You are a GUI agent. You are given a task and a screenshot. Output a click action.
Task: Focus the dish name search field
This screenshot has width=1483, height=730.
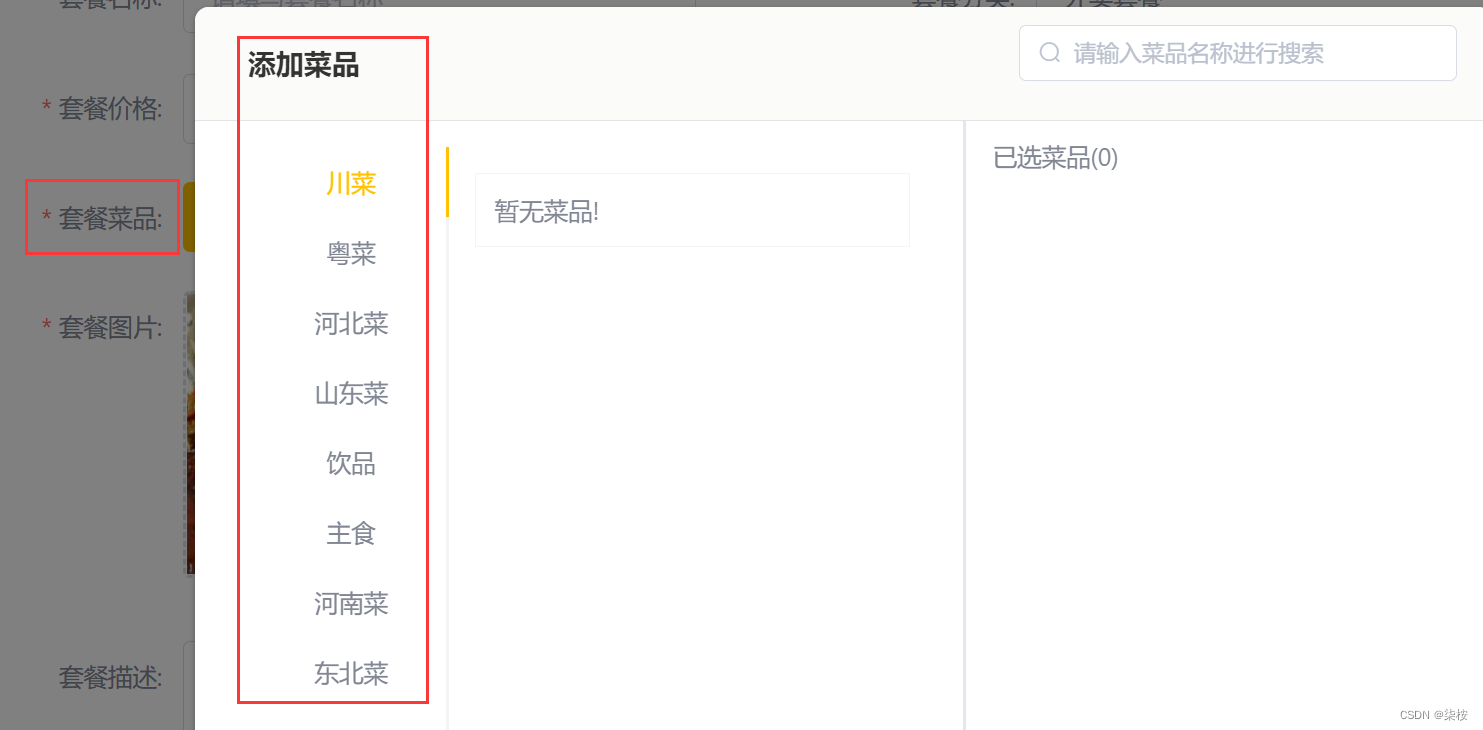click(1237, 53)
